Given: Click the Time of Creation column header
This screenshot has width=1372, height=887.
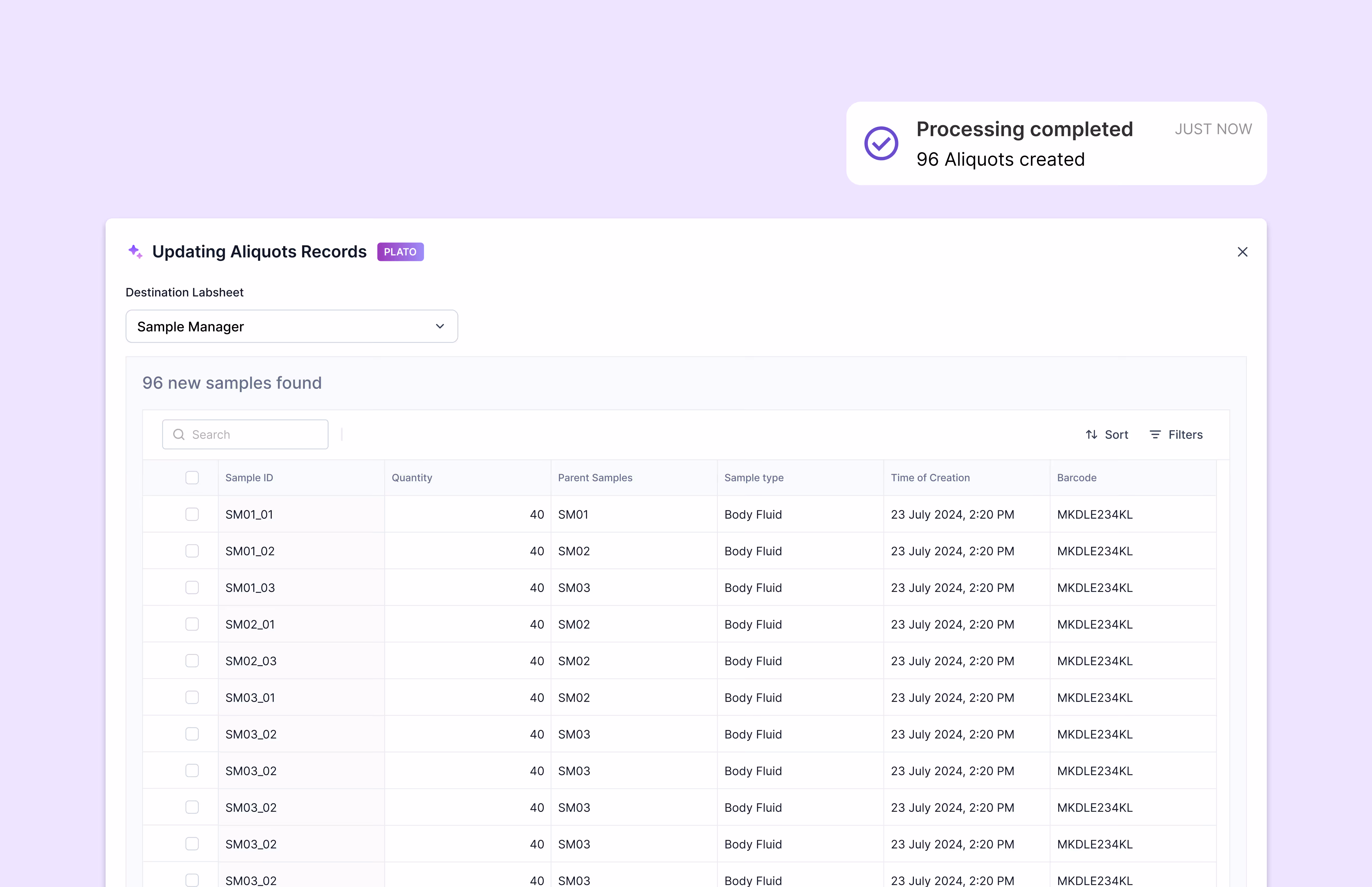Looking at the screenshot, I should (930, 478).
